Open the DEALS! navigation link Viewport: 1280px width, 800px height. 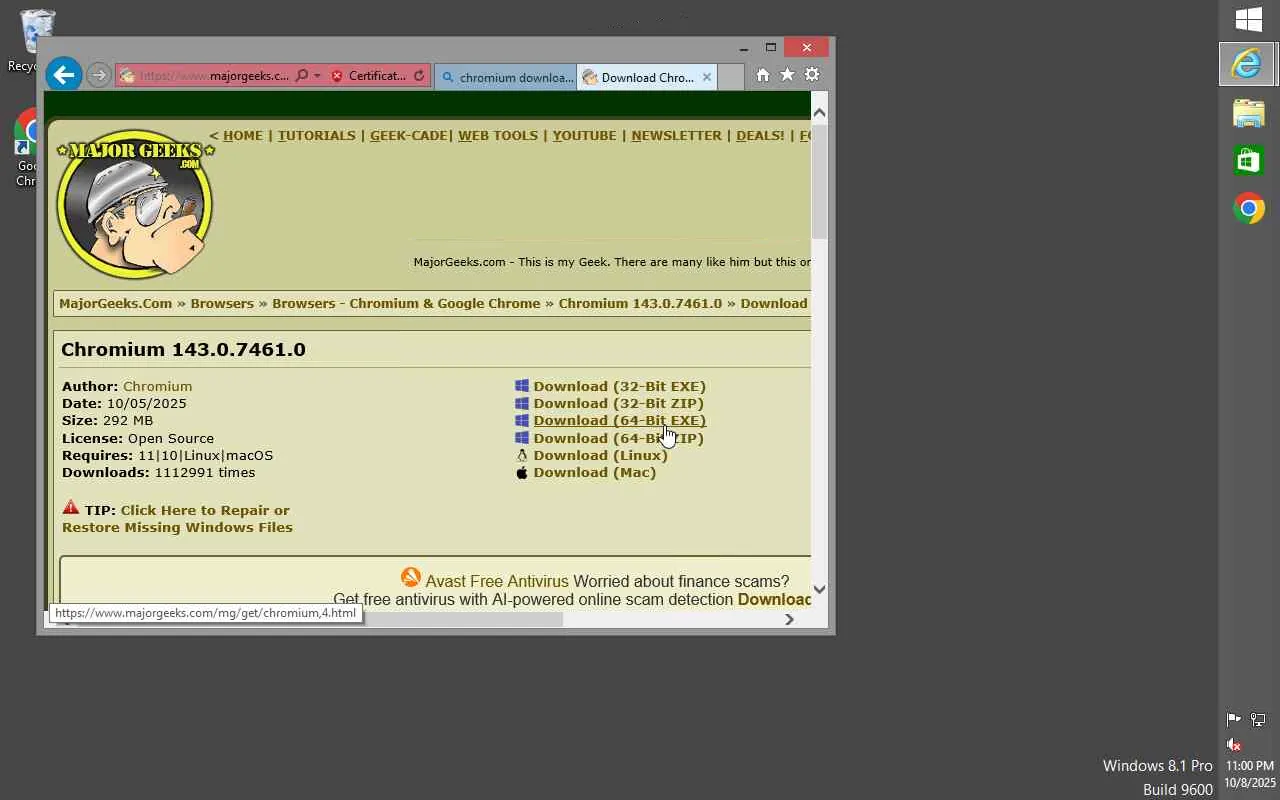tap(760, 136)
